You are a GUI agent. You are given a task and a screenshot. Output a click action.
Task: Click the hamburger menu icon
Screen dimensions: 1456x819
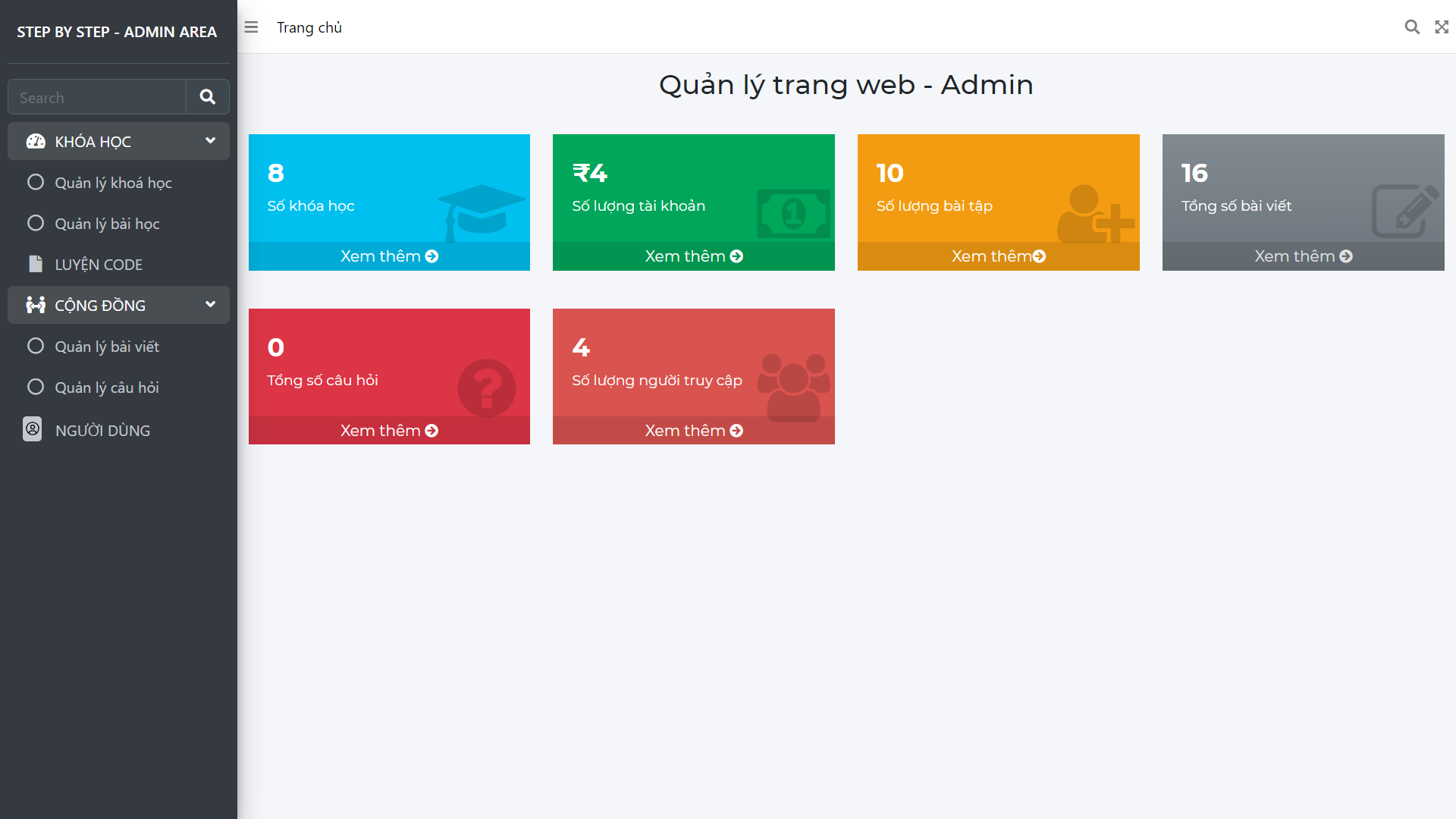point(250,27)
